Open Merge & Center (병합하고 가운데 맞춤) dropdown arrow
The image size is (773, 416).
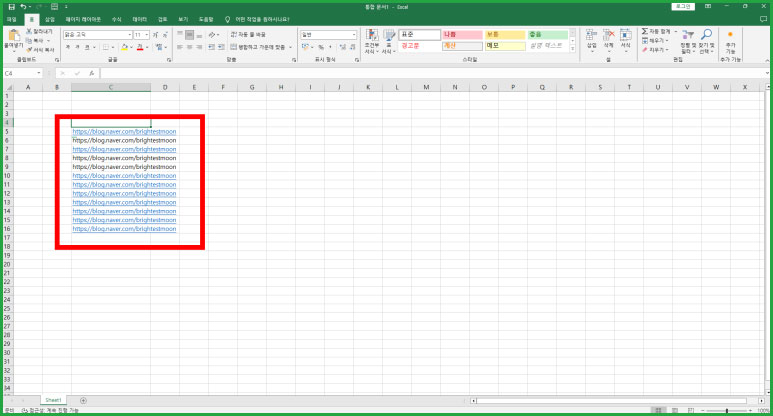(x=290, y=47)
